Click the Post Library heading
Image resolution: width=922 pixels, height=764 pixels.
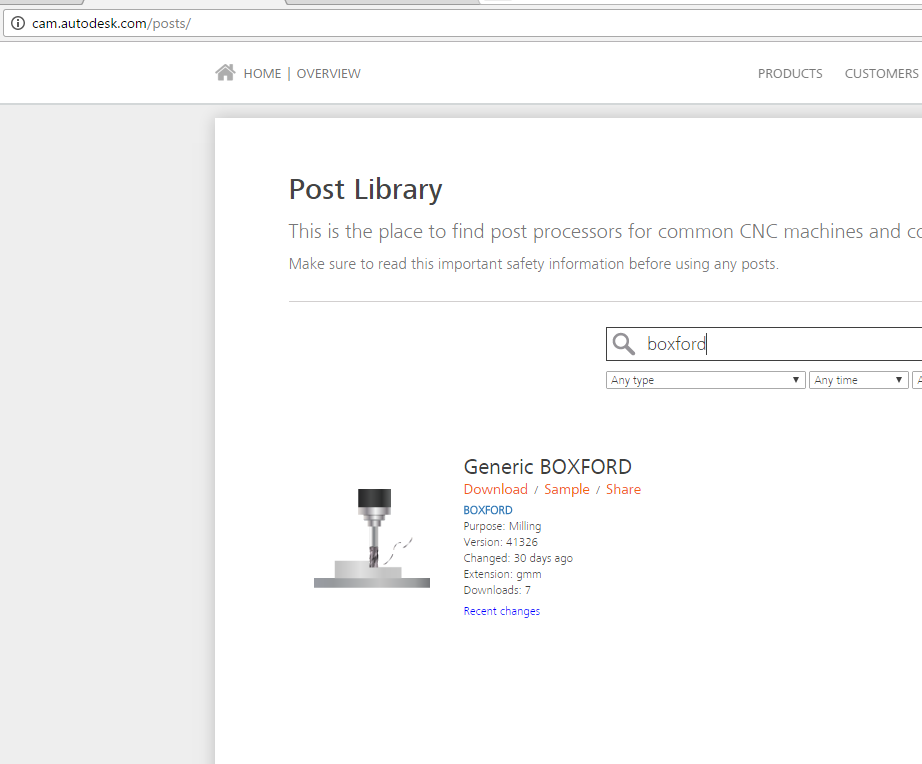pos(365,189)
